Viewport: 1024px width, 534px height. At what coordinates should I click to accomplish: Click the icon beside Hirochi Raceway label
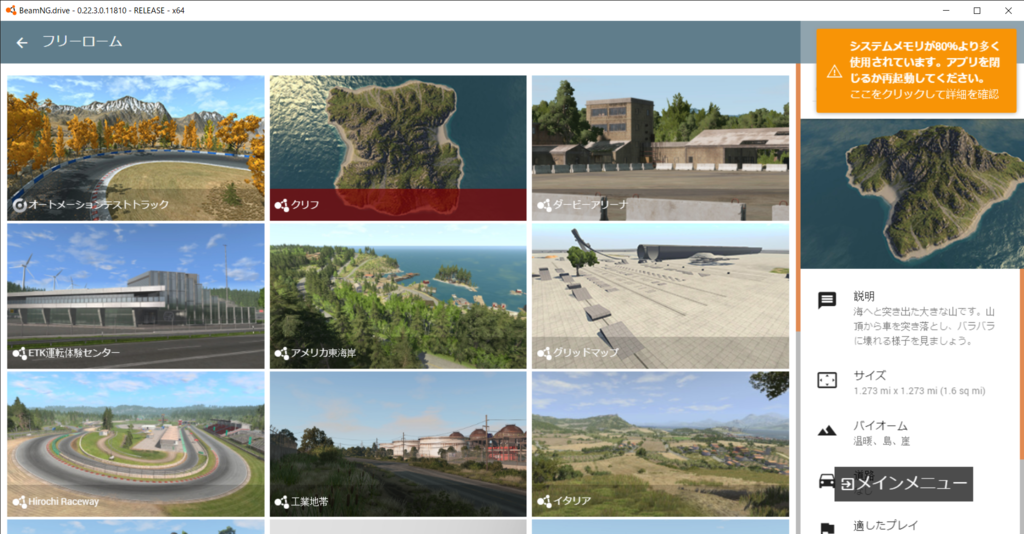pos(19,501)
